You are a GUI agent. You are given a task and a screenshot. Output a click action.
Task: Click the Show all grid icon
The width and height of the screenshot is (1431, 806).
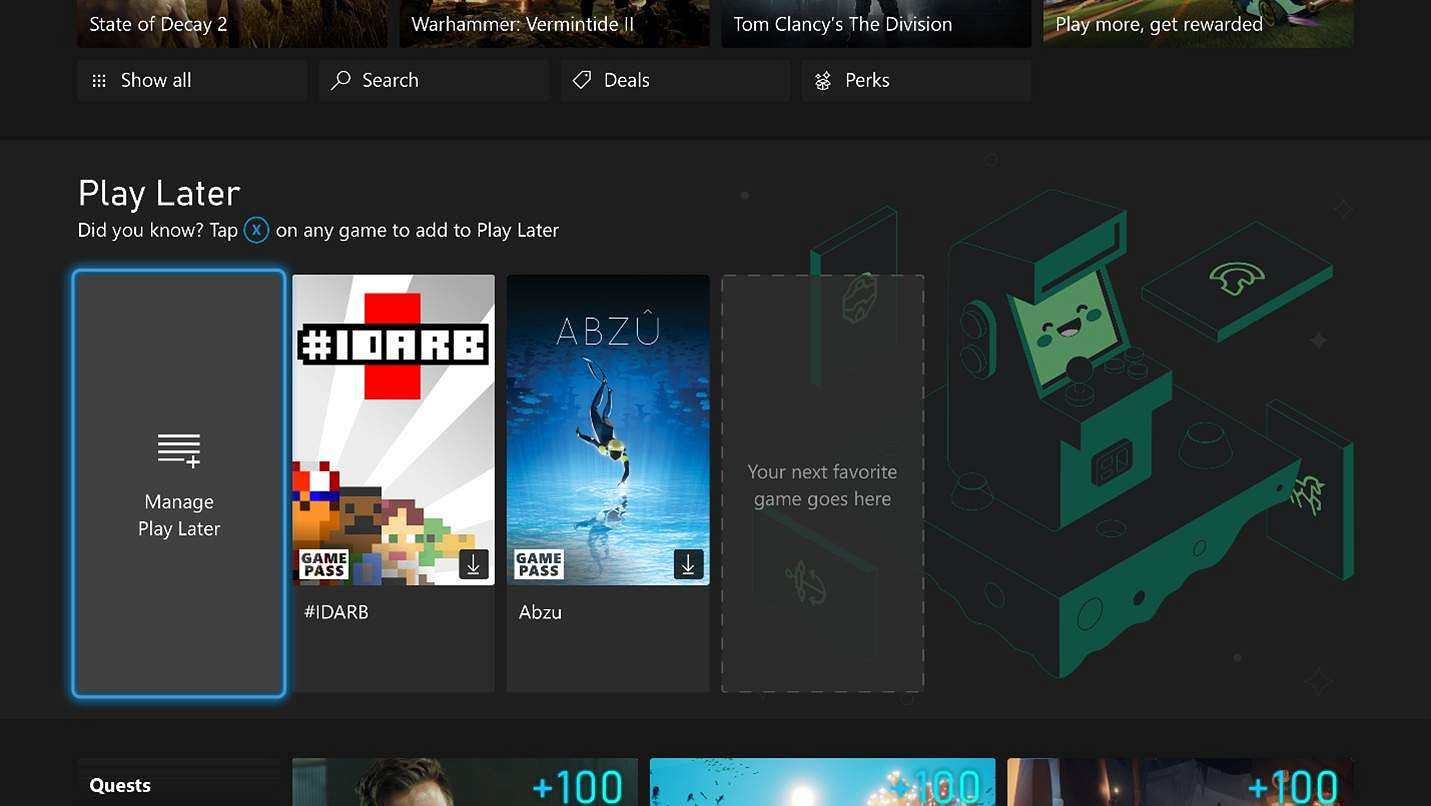(x=98, y=80)
